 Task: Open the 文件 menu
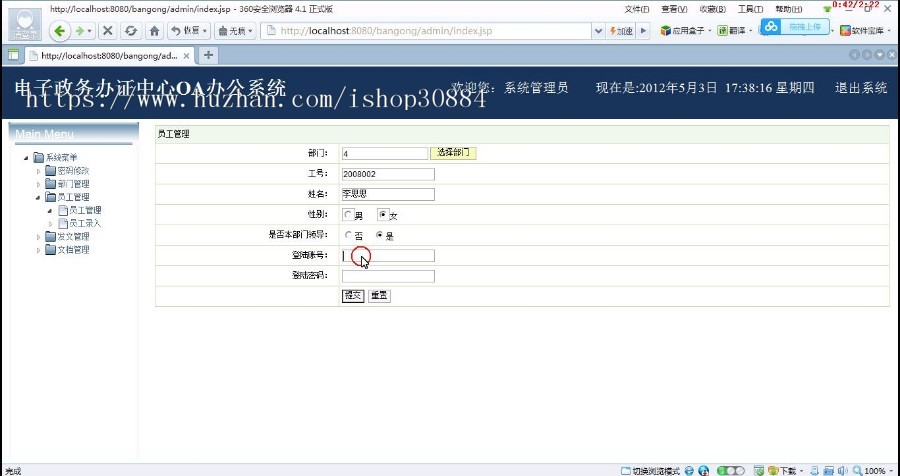pyautogui.click(x=637, y=9)
